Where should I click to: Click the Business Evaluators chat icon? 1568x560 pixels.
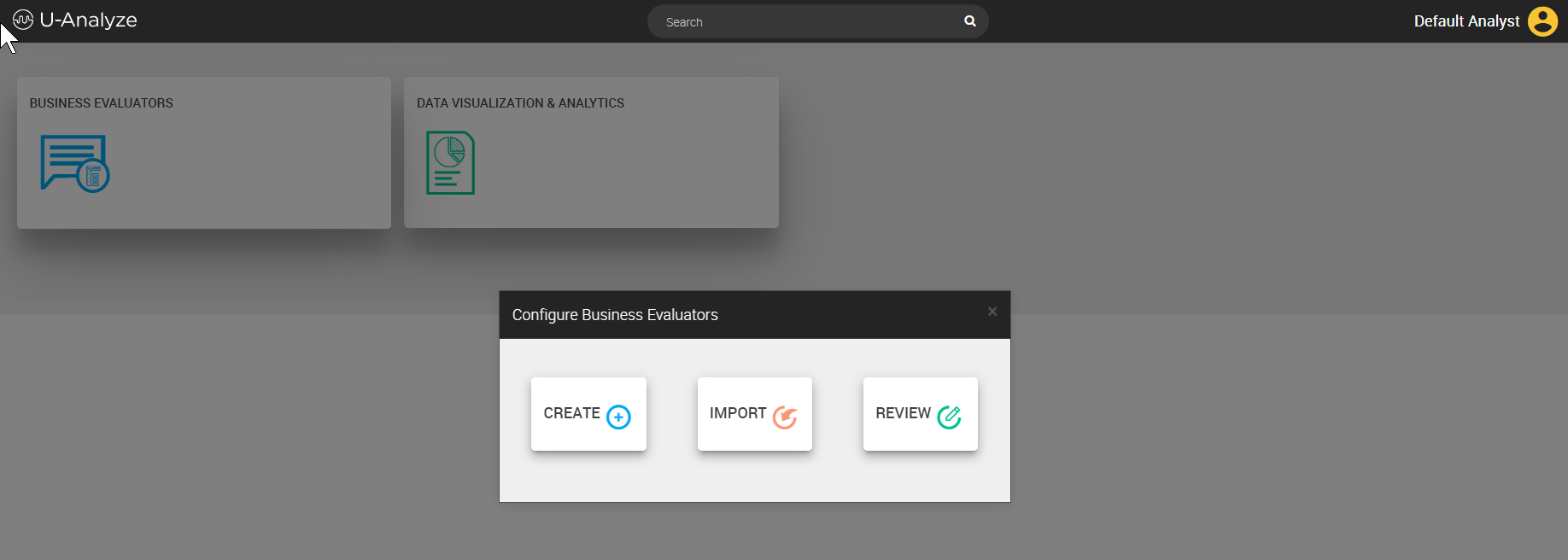click(x=75, y=164)
